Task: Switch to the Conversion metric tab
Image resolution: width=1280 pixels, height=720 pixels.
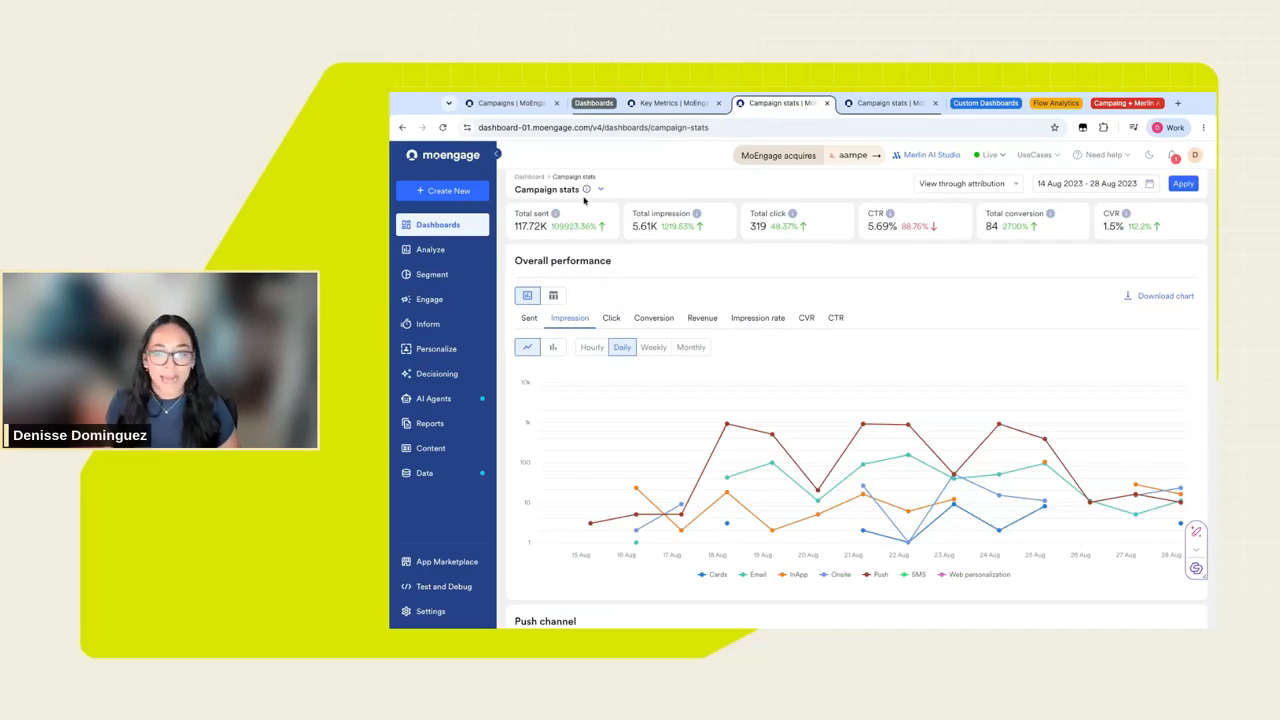Action: coord(654,318)
